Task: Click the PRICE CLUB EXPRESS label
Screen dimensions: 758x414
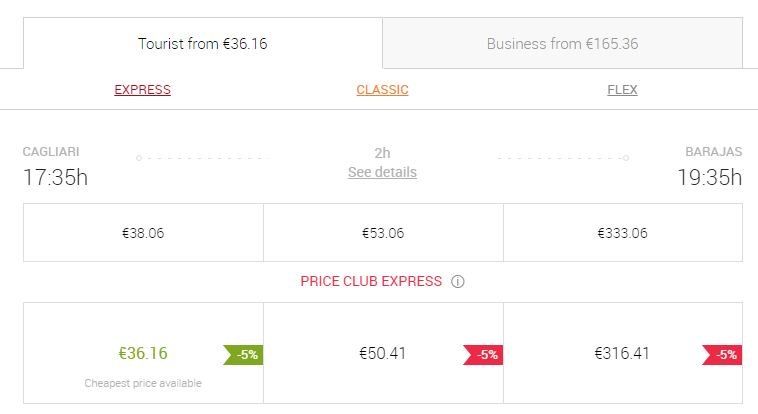Action: (x=371, y=282)
